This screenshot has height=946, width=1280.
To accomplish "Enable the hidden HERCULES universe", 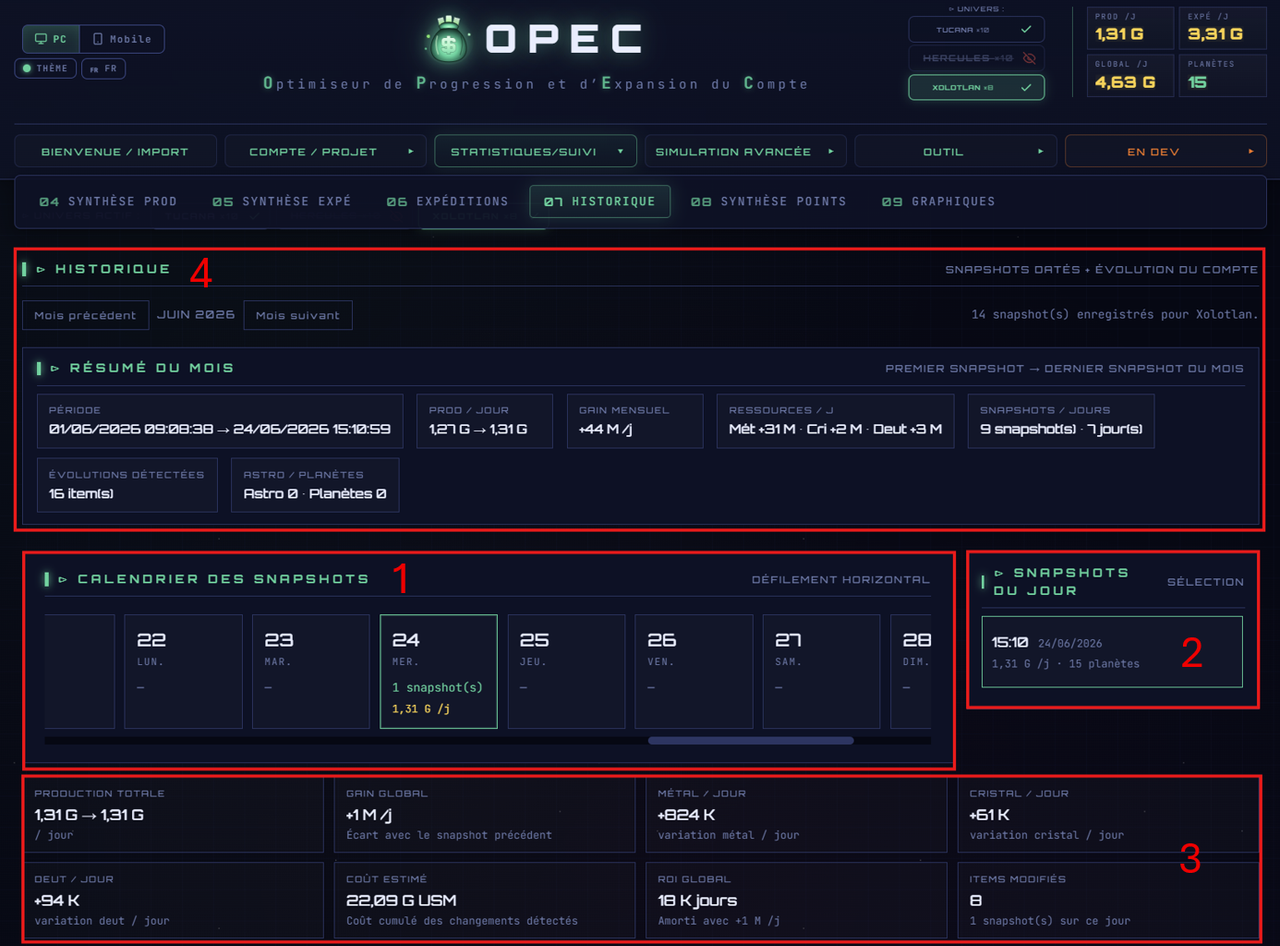I will click(x=976, y=58).
